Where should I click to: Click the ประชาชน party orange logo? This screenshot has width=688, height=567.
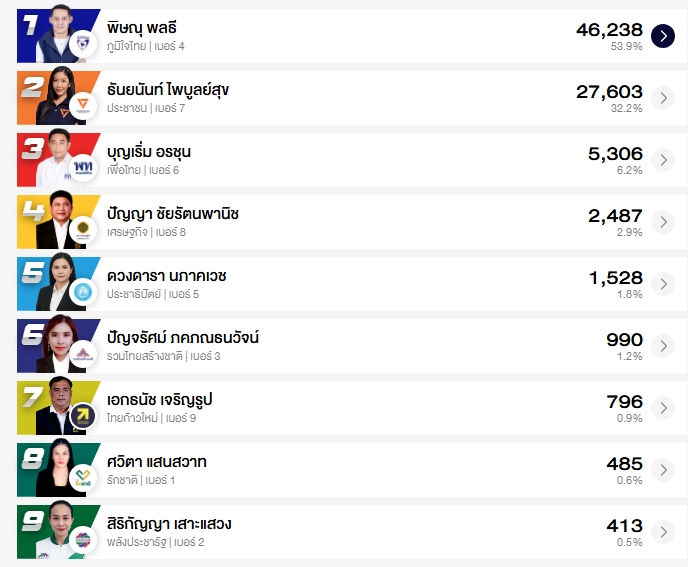click(83, 107)
